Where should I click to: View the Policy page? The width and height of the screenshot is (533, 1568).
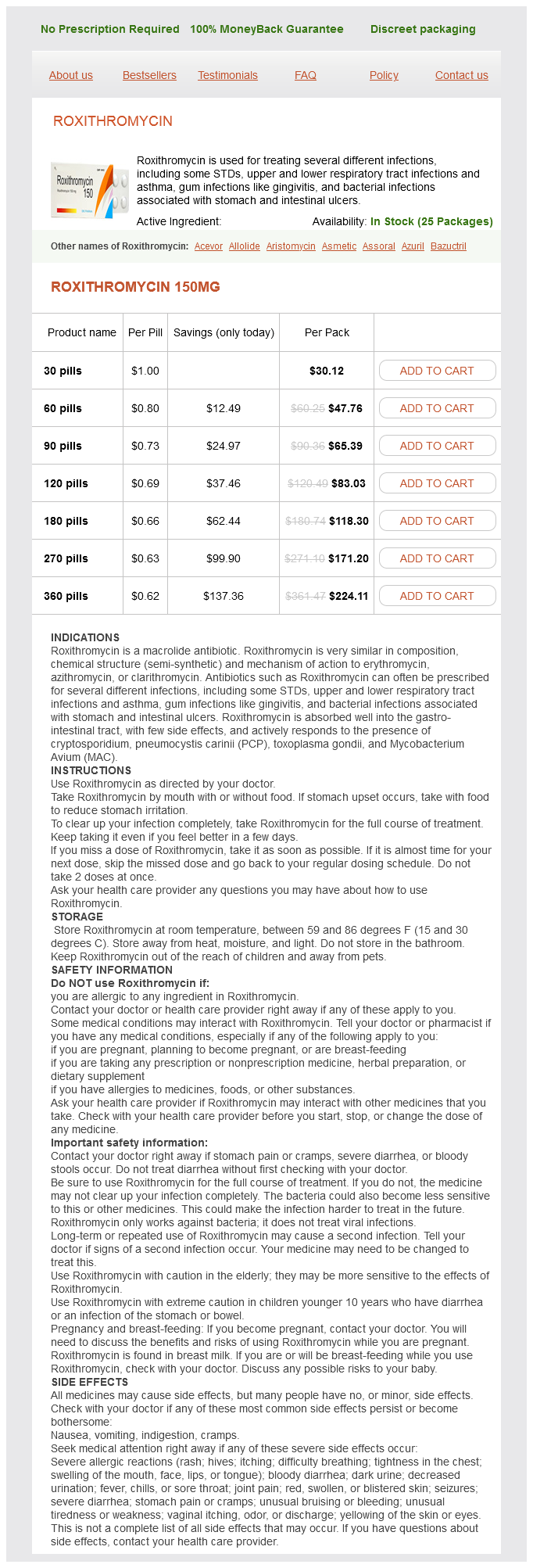click(x=384, y=75)
